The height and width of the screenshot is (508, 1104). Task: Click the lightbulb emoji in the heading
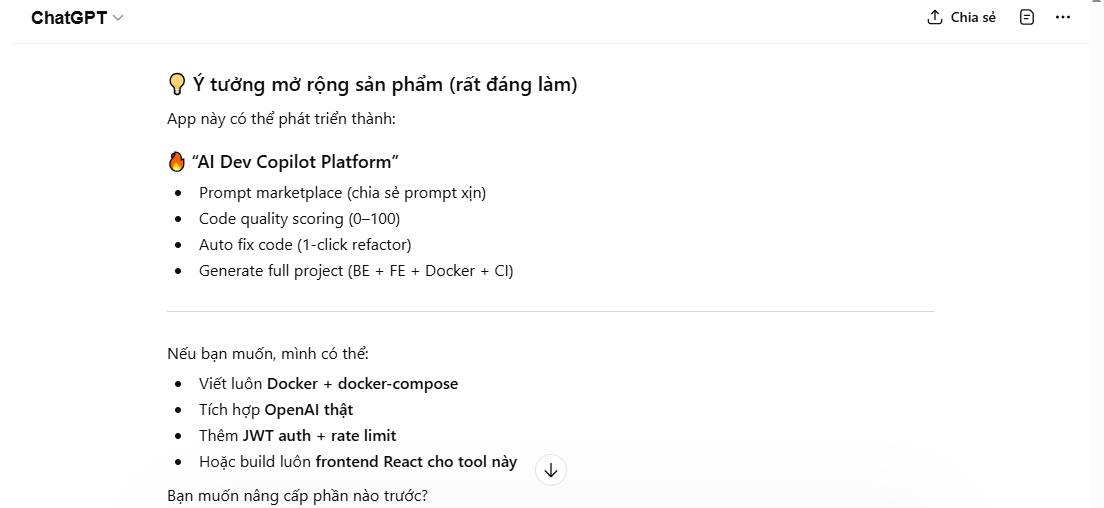coord(177,84)
